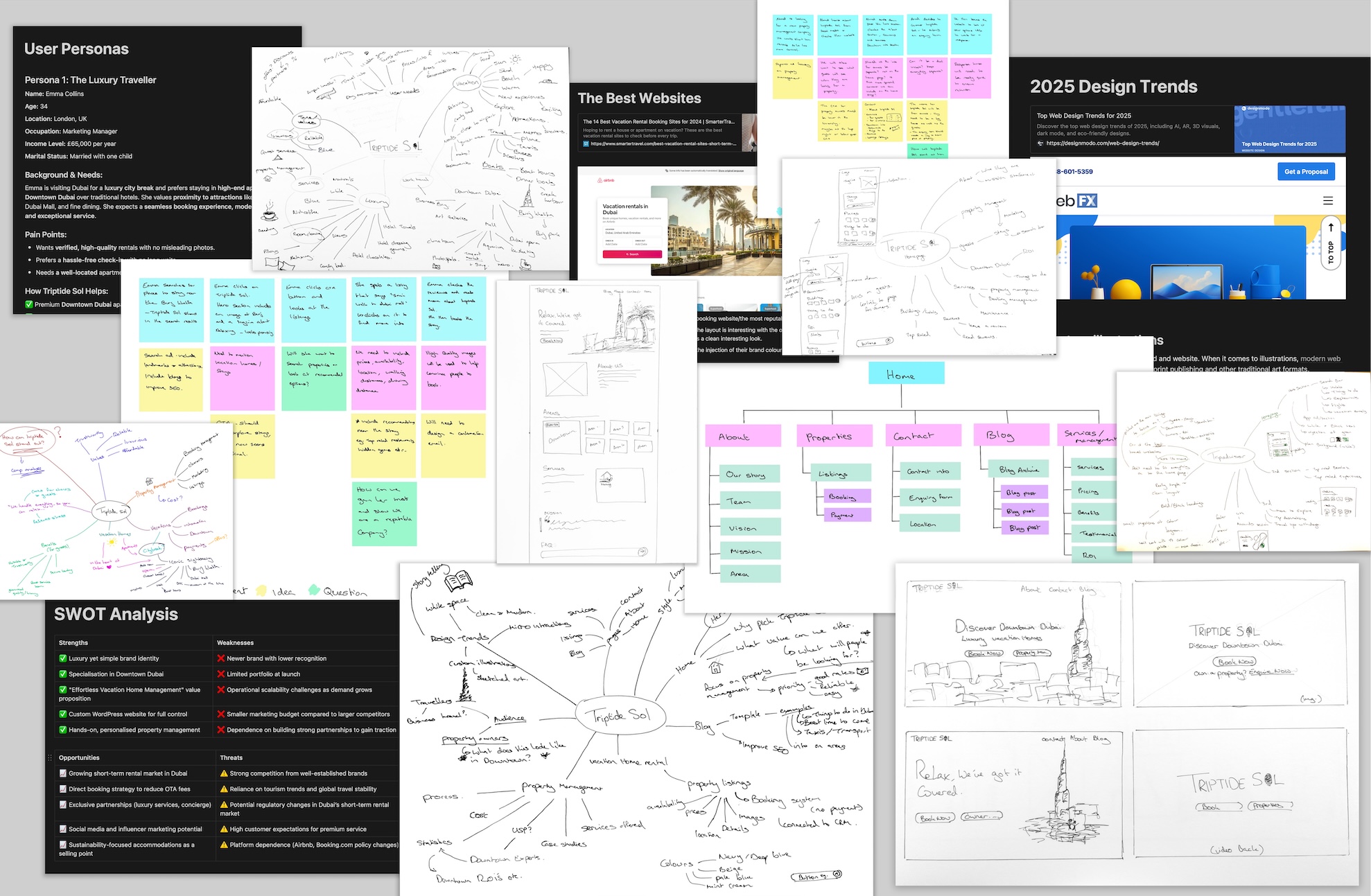Click the chart icon beside 'Social media and influencer'
This screenshot has height=896, width=1371.
pos(63,829)
